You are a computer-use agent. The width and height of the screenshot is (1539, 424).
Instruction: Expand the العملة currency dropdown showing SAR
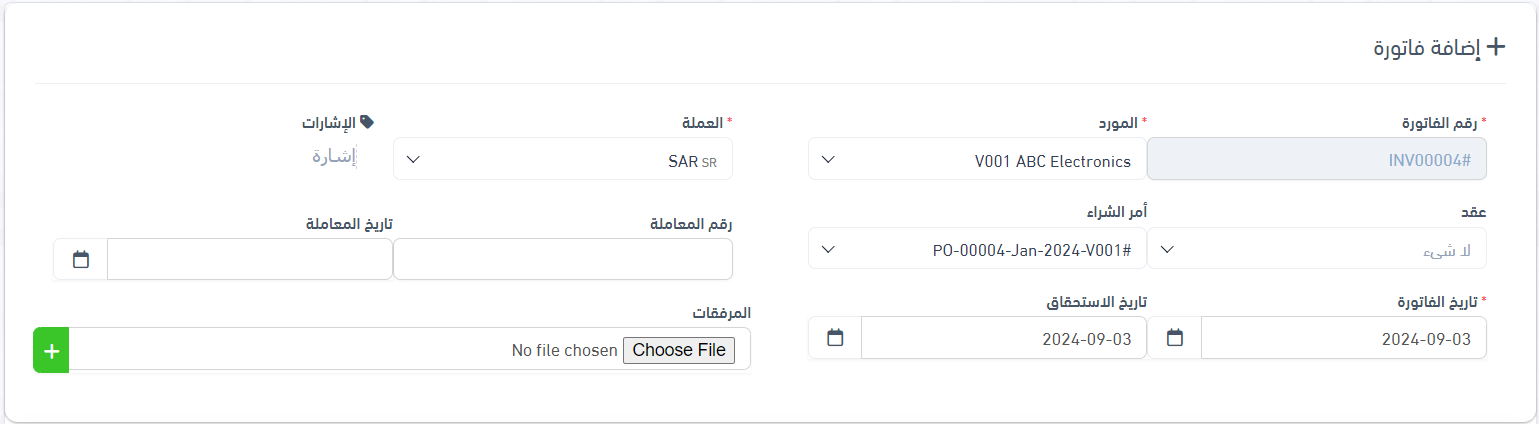pos(563,159)
